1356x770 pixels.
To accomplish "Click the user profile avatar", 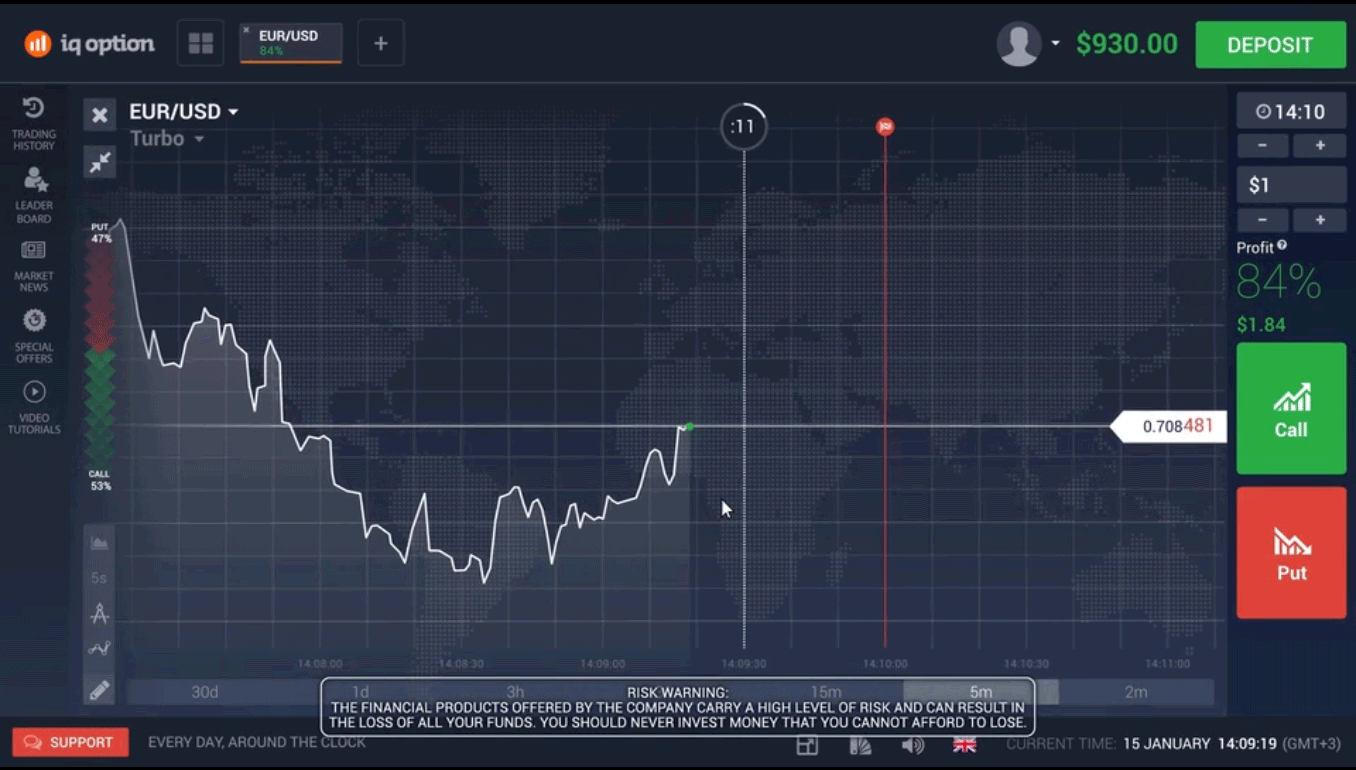I will (x=1019, y=44).
